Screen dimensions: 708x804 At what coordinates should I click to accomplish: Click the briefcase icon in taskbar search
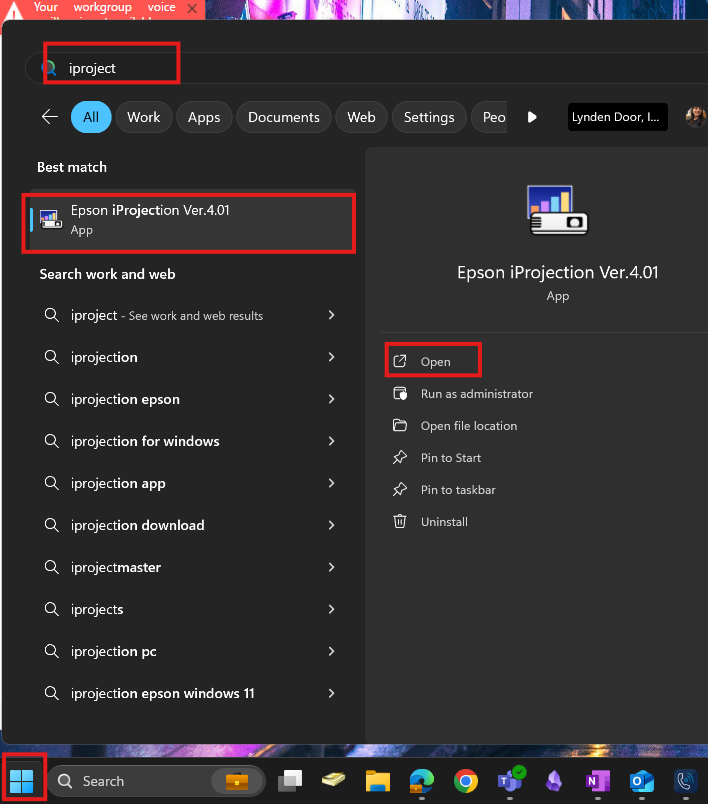237,781
